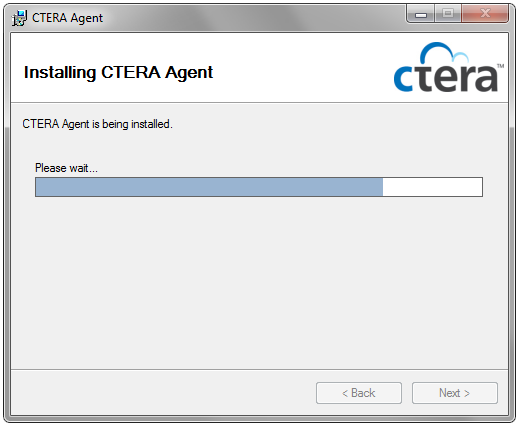
Task: Click the disabled Next button
Action: pos(455,393)
